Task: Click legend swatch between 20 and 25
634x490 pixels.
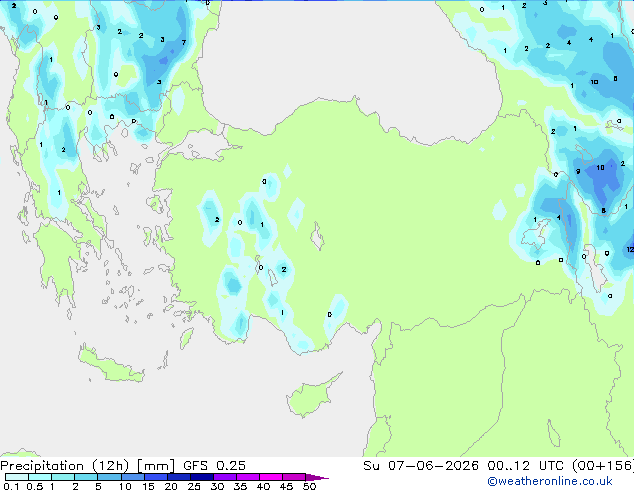Action: (179, 477)
